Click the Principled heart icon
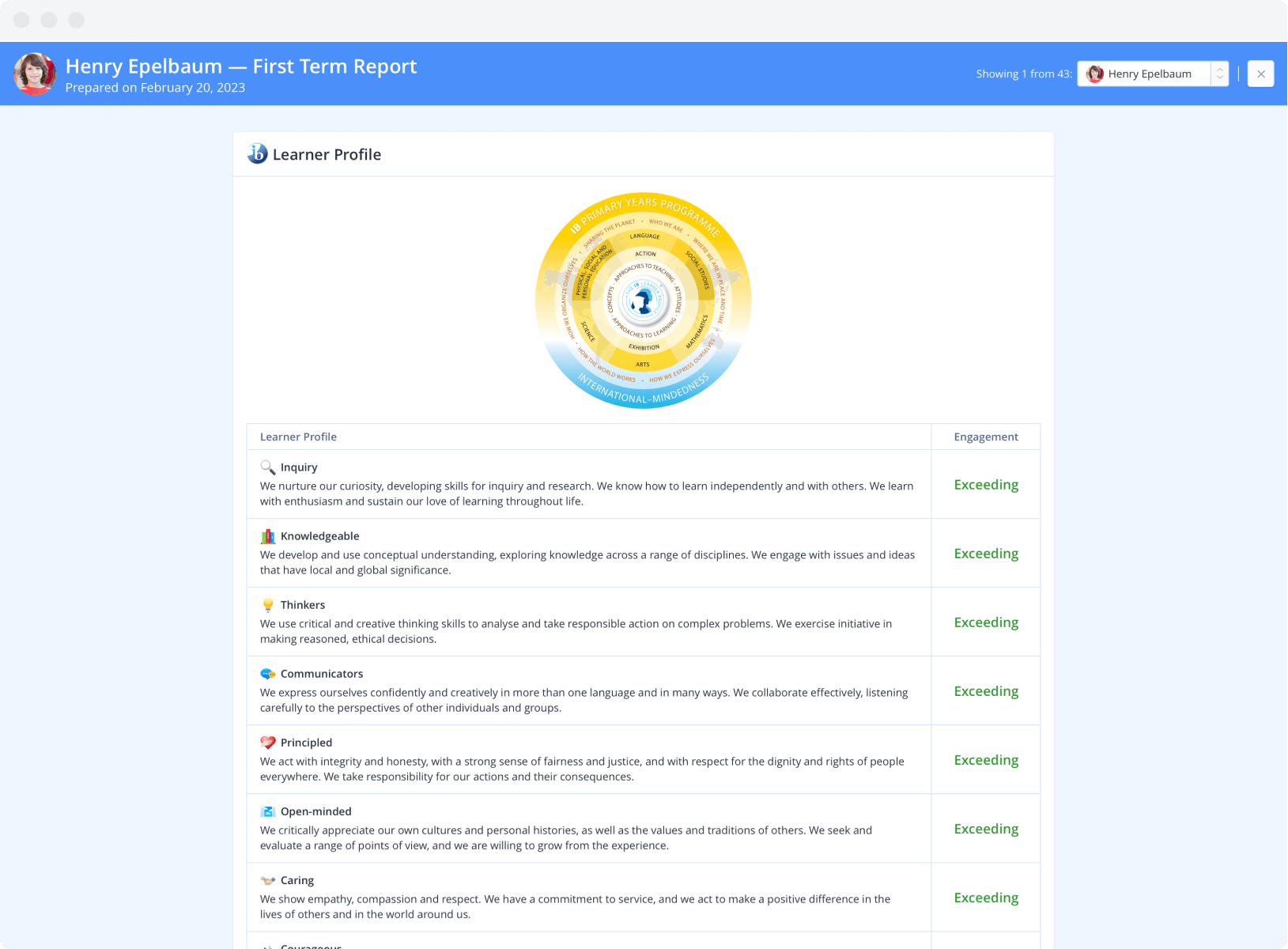Viewport: 1288px width, 949px height. click(x=268, y=743)
